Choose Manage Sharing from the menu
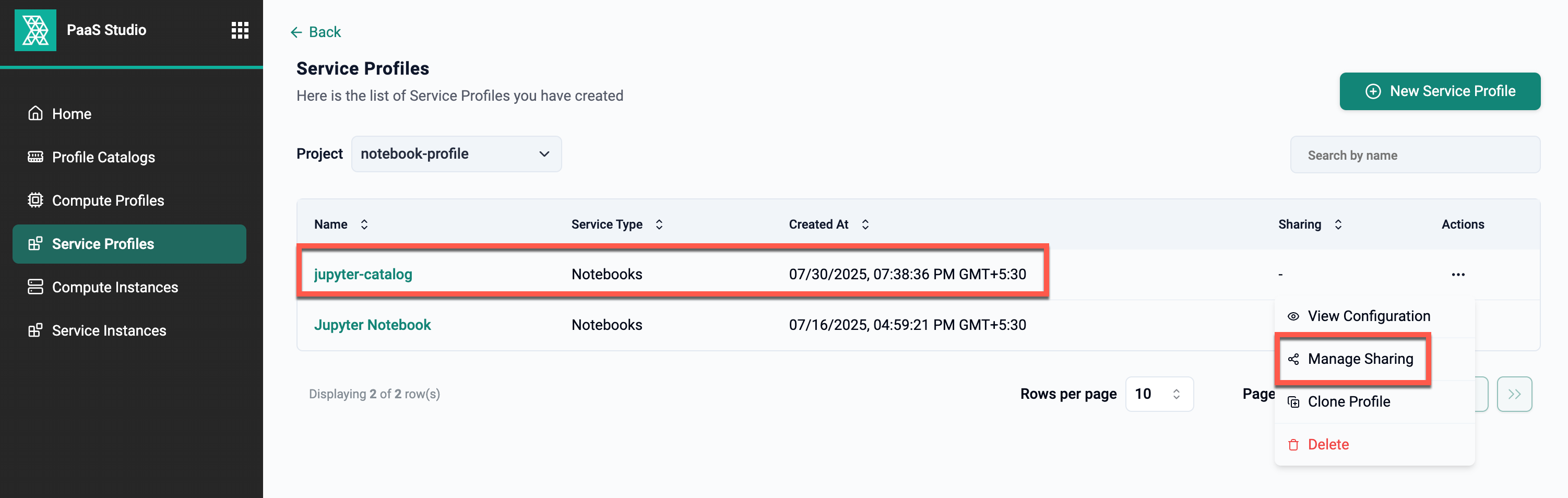1568x498 pixels. point(1374,359)
